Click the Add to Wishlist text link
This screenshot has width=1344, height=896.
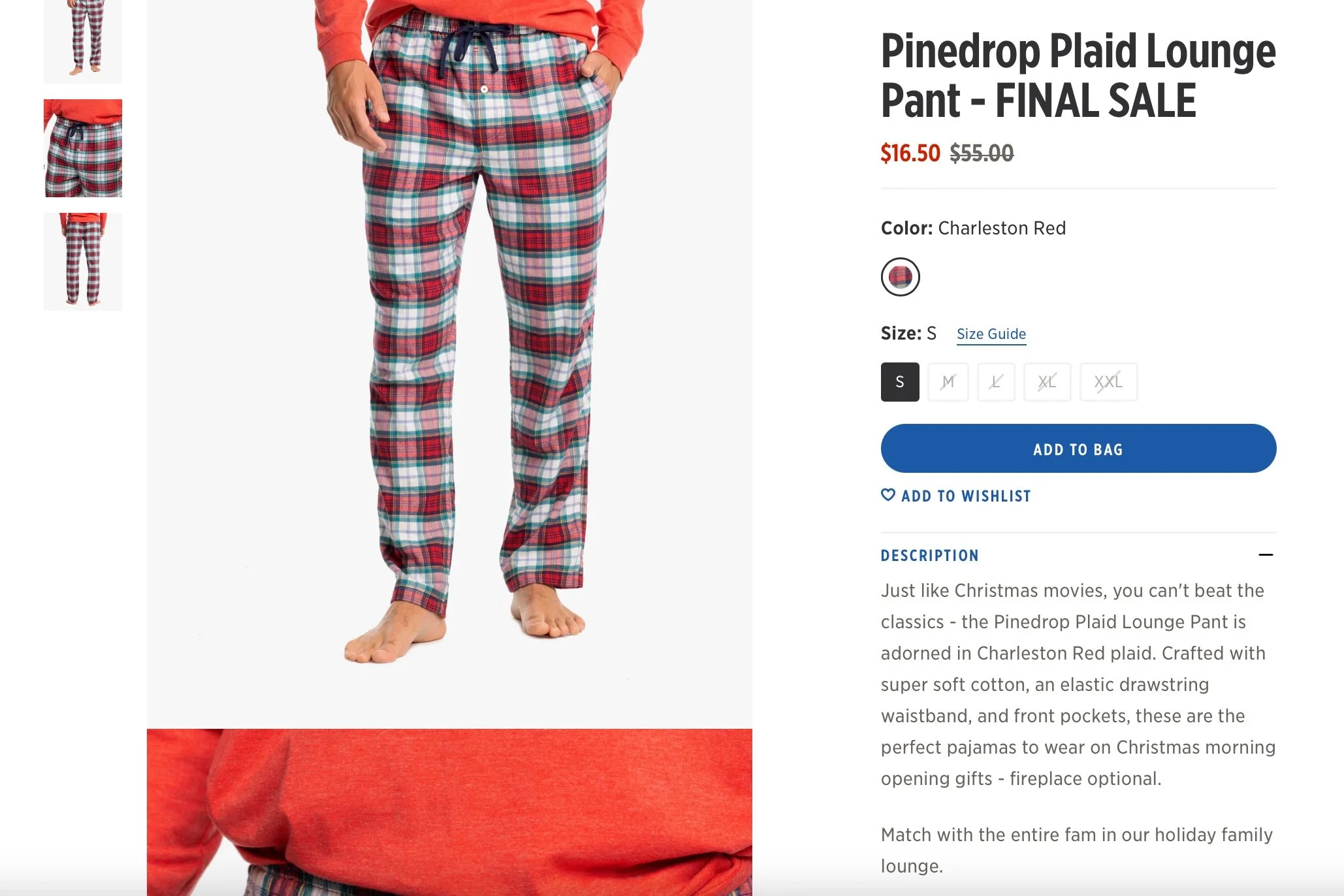pyautogui.click(x=966, y=496)
